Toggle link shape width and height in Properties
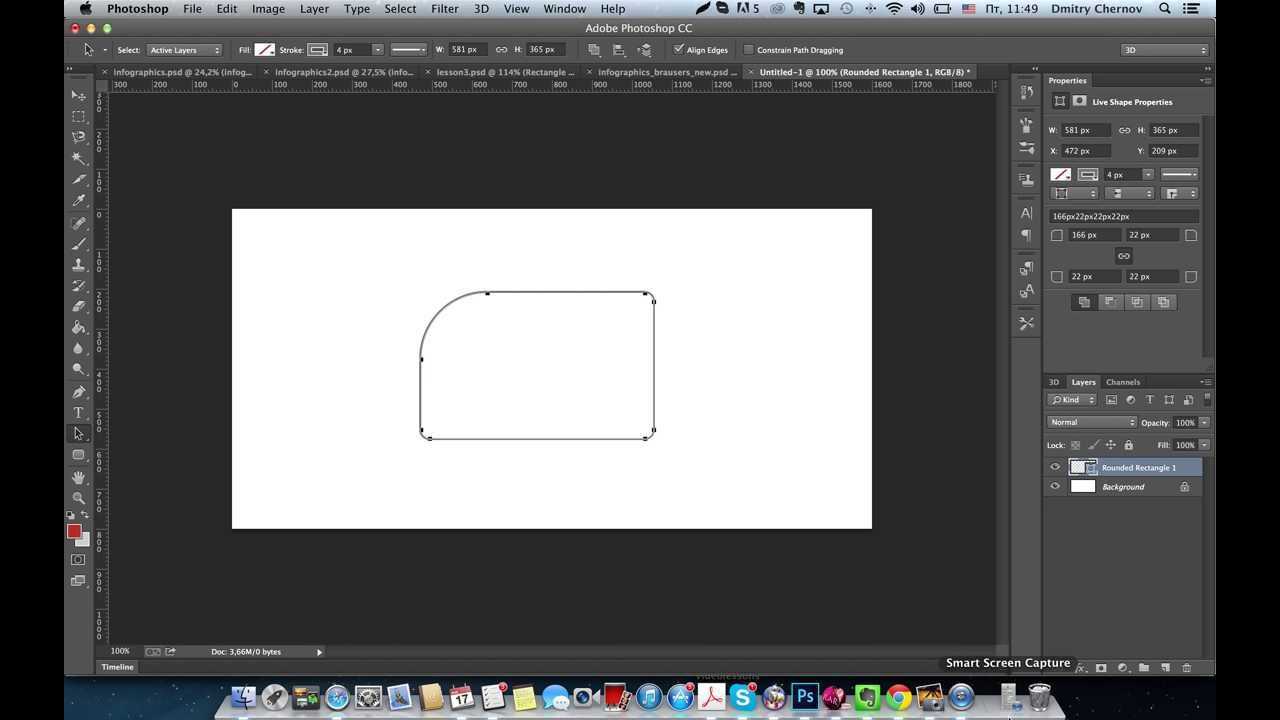Image resolution: width=1280 pixels, height=720 pixels. (1124, 130)
